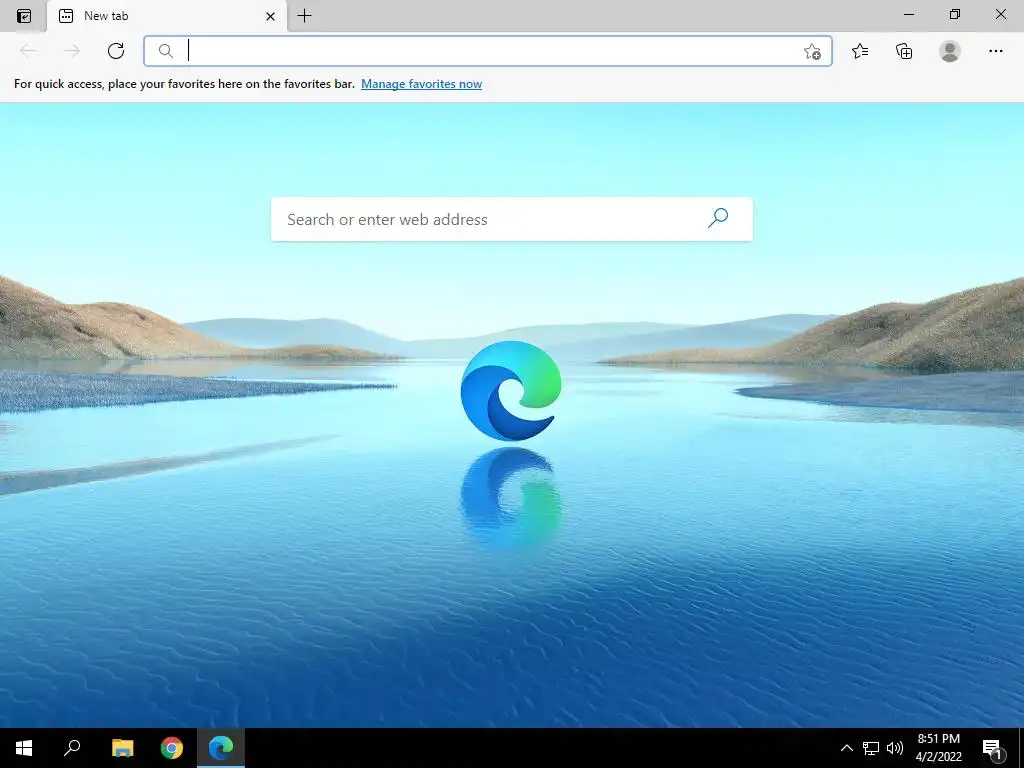Open the user profile icon
This screenshot has width=1024, height=768.
coord(950,51)
